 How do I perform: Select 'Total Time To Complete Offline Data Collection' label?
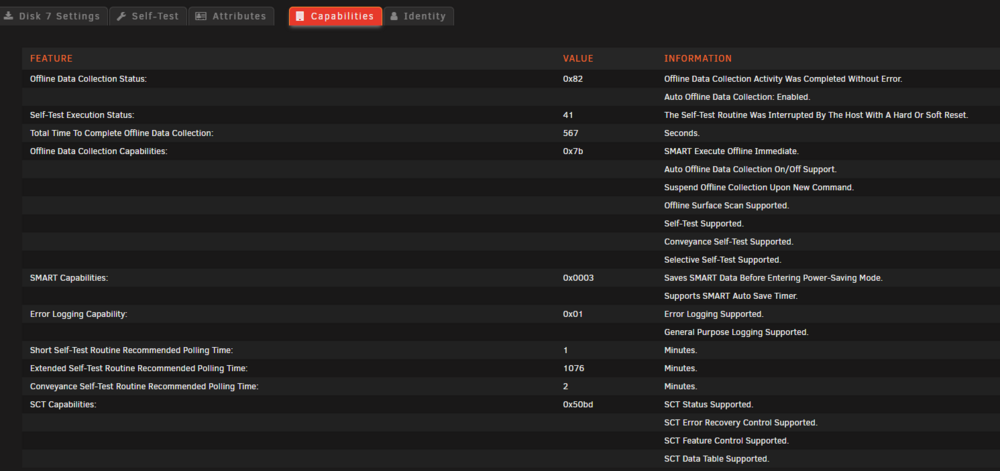[121, 133]
